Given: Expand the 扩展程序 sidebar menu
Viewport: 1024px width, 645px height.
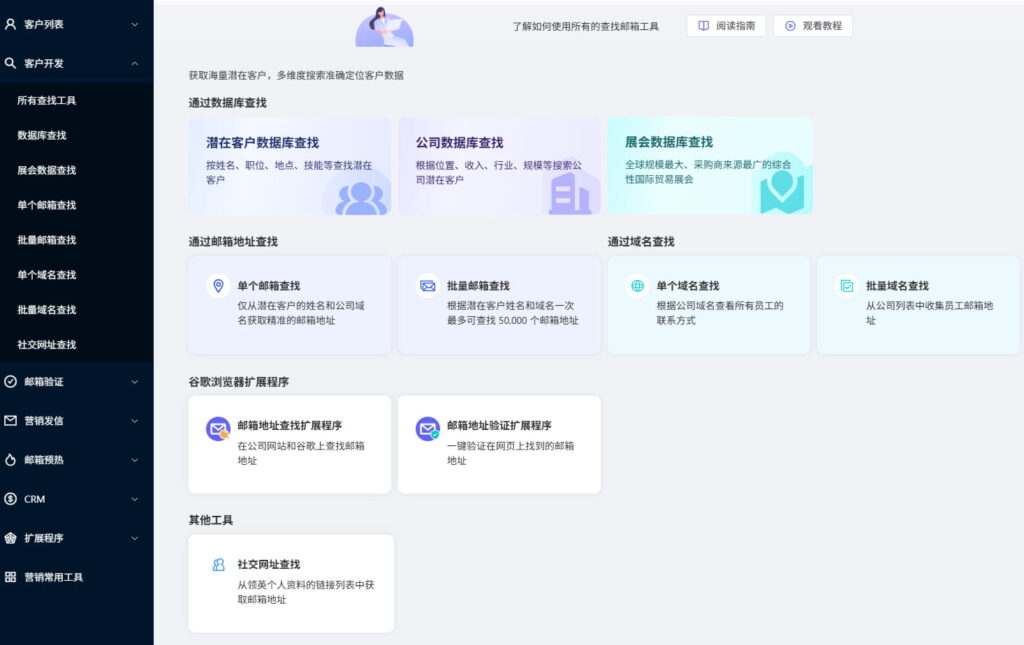Looking at the screenshot, I should [75, 538].
